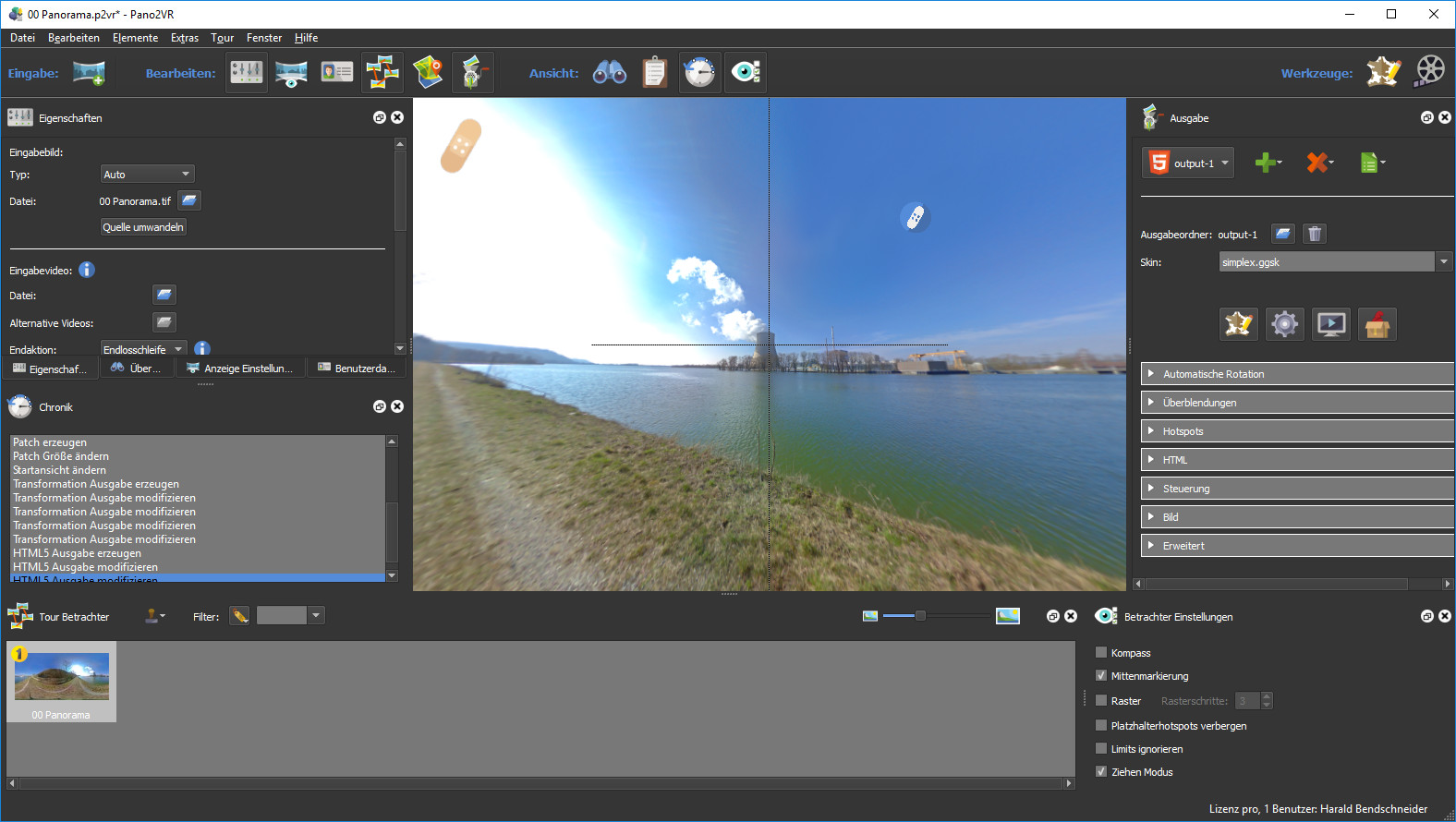Select 'Patch Größe ändern' in Chronik
Image resolution: width=1456 pixels, height=822 pixels.
(61, 456)
